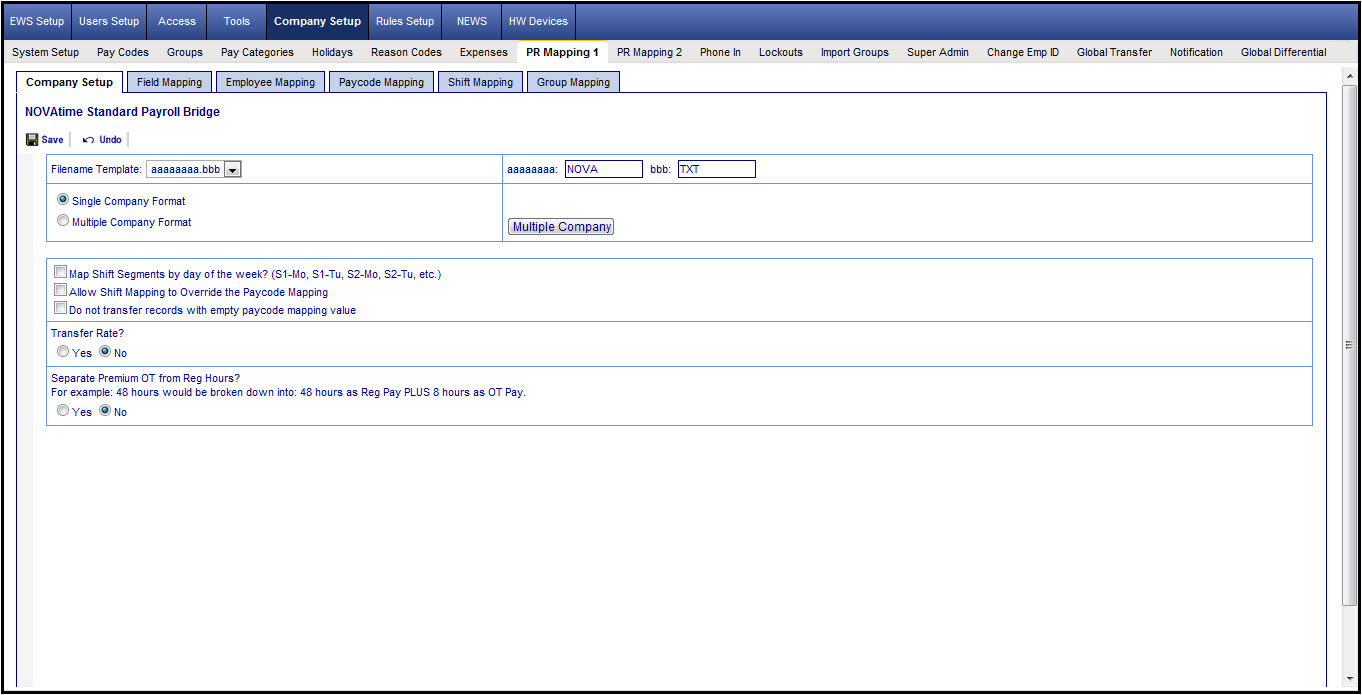Select the Company Setup sub-tab

click(x=70, y=82)
